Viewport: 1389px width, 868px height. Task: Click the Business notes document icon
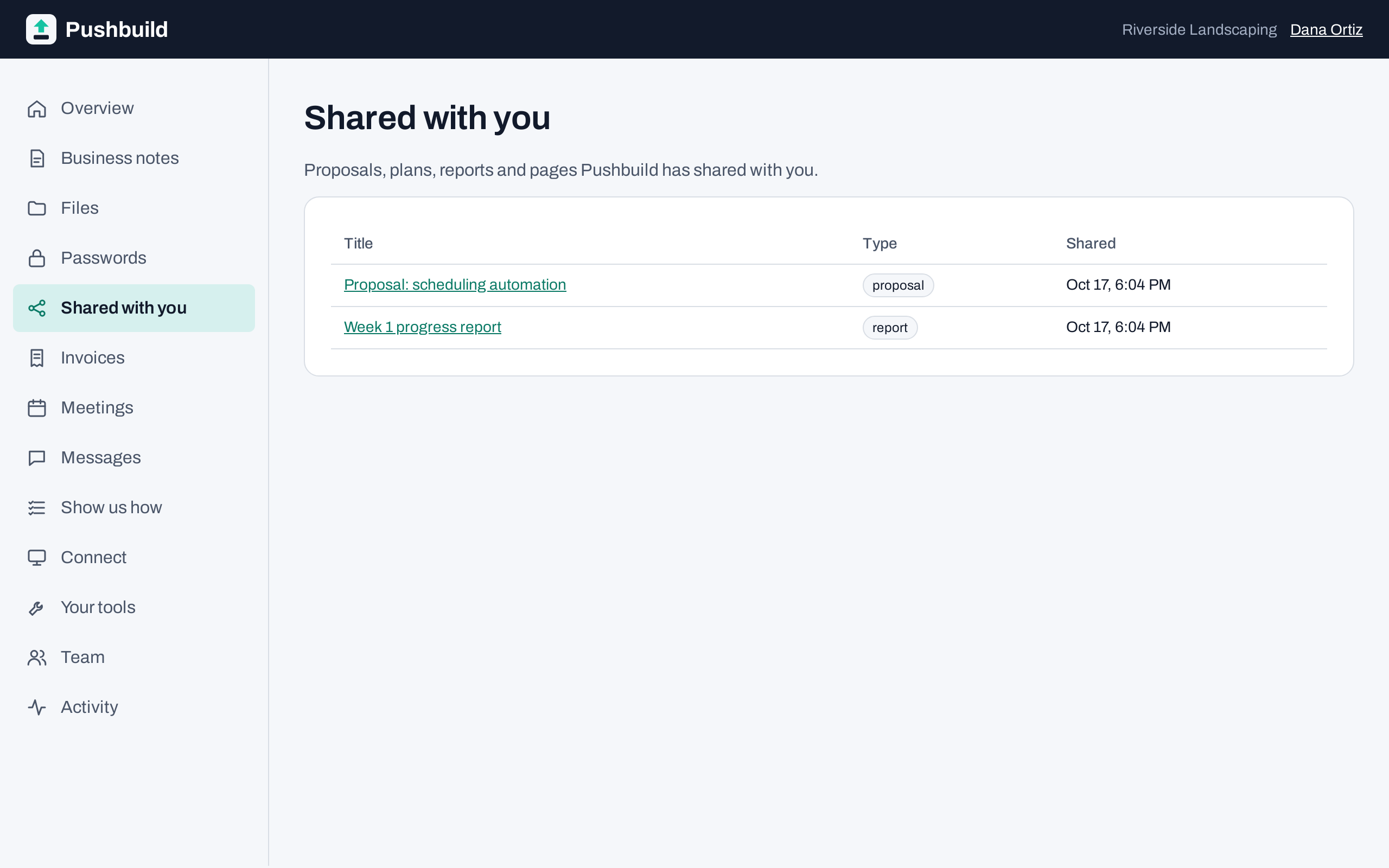coord(37,158)
